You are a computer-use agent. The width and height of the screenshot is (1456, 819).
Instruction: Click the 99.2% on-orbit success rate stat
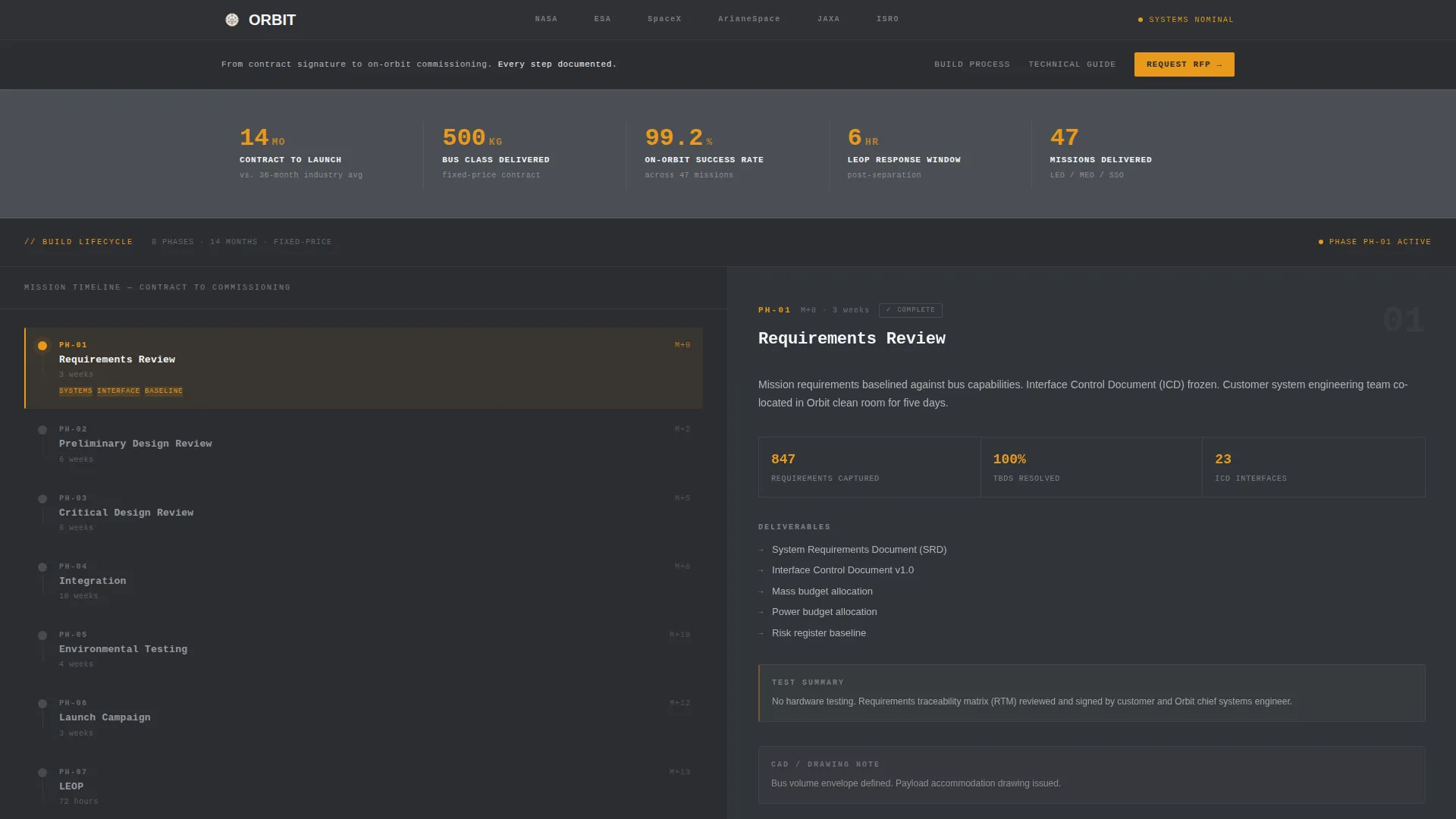727,154
